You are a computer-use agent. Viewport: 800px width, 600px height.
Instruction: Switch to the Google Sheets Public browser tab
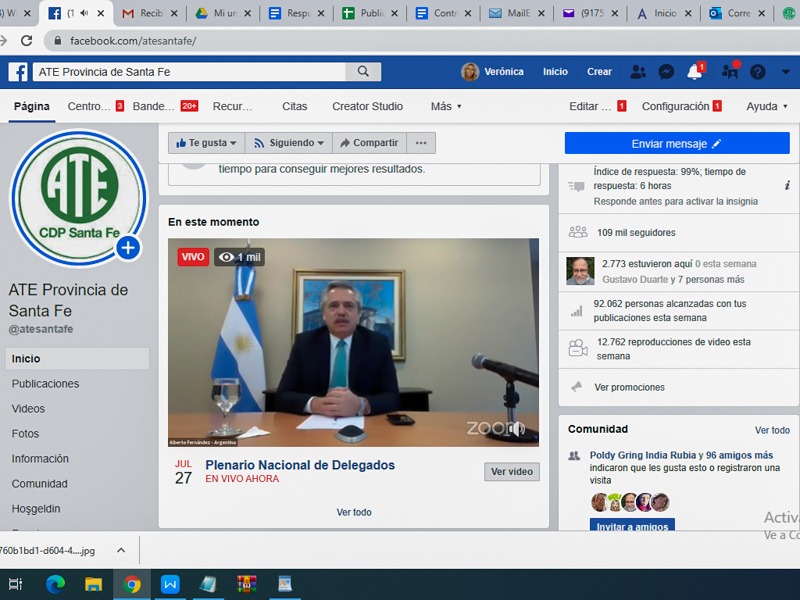coord(370,13)
